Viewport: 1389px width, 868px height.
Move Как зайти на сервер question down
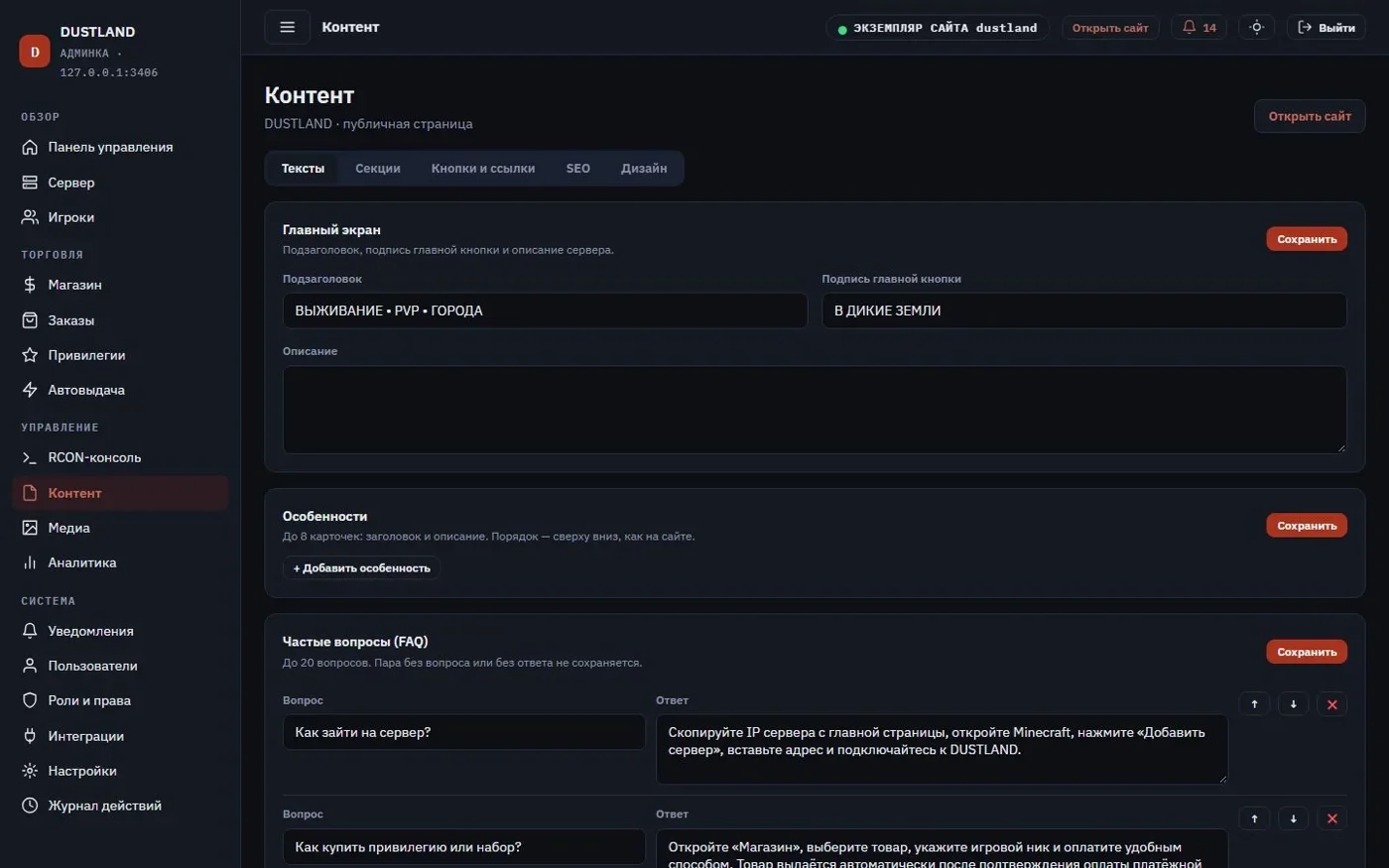(1293, 704)
